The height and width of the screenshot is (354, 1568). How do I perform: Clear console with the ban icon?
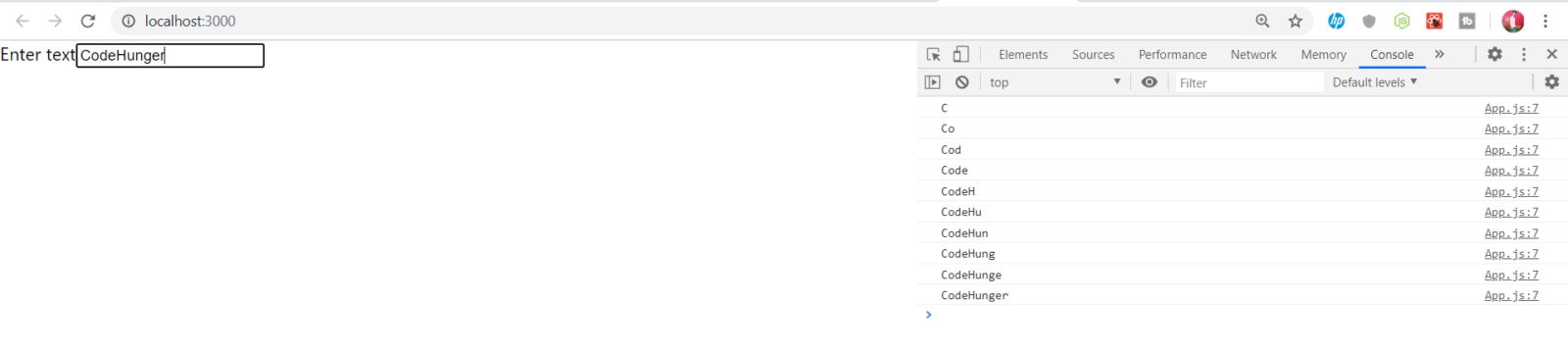[962, 82]
